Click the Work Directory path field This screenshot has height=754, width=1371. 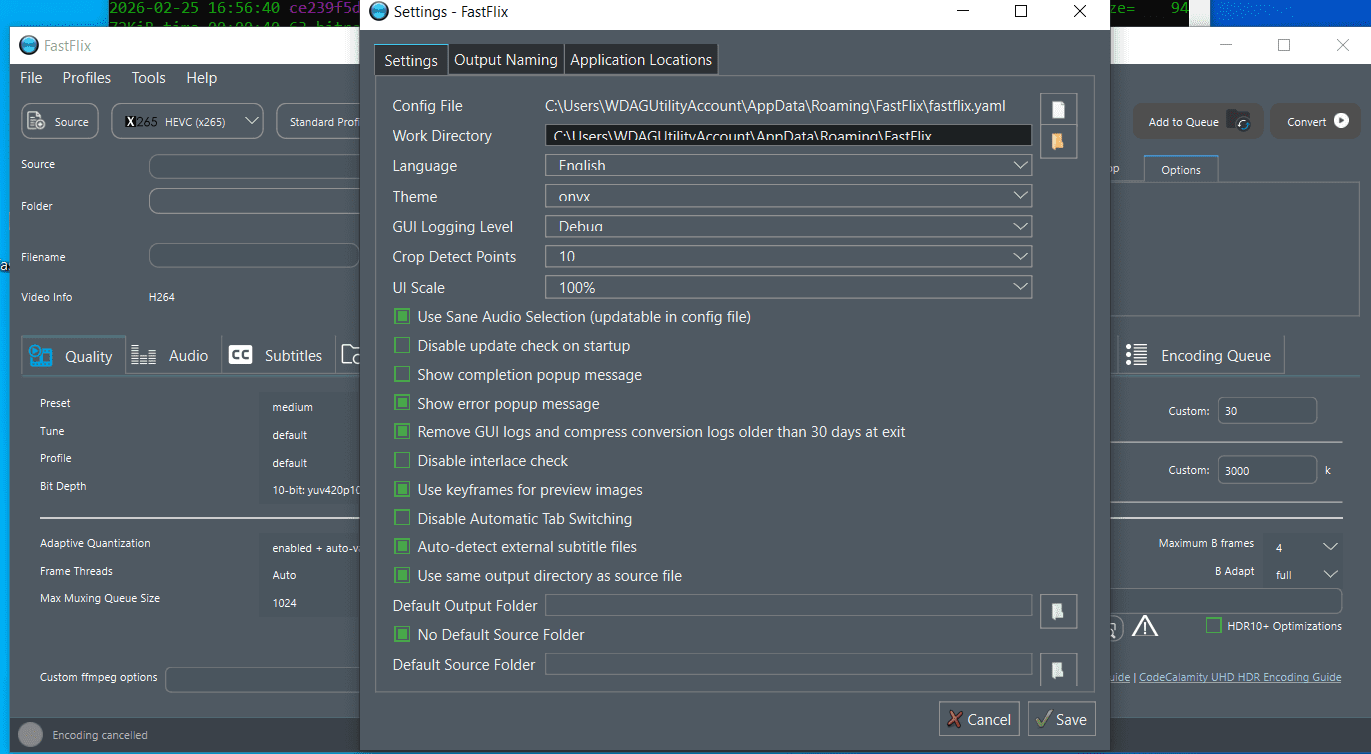click(x=788, y=136)
